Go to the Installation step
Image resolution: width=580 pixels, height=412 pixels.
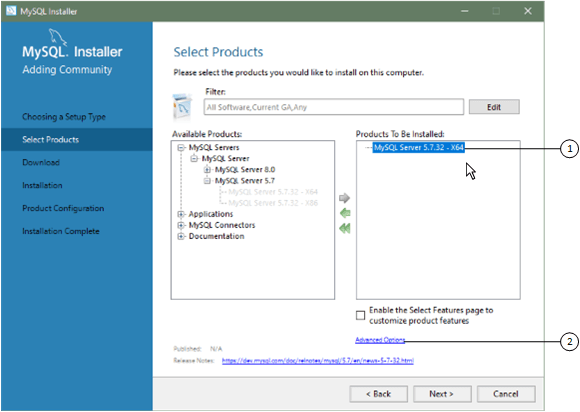click(42, 185)
